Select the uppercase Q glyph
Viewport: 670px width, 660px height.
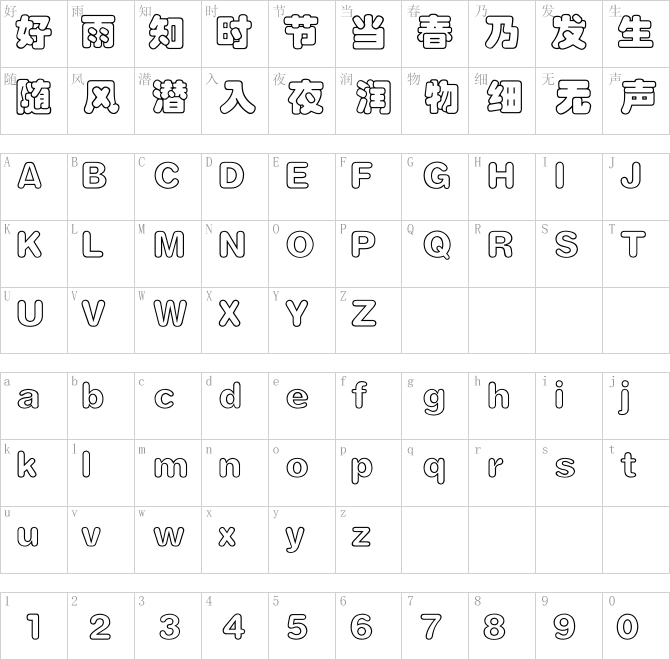click(437, 245)
